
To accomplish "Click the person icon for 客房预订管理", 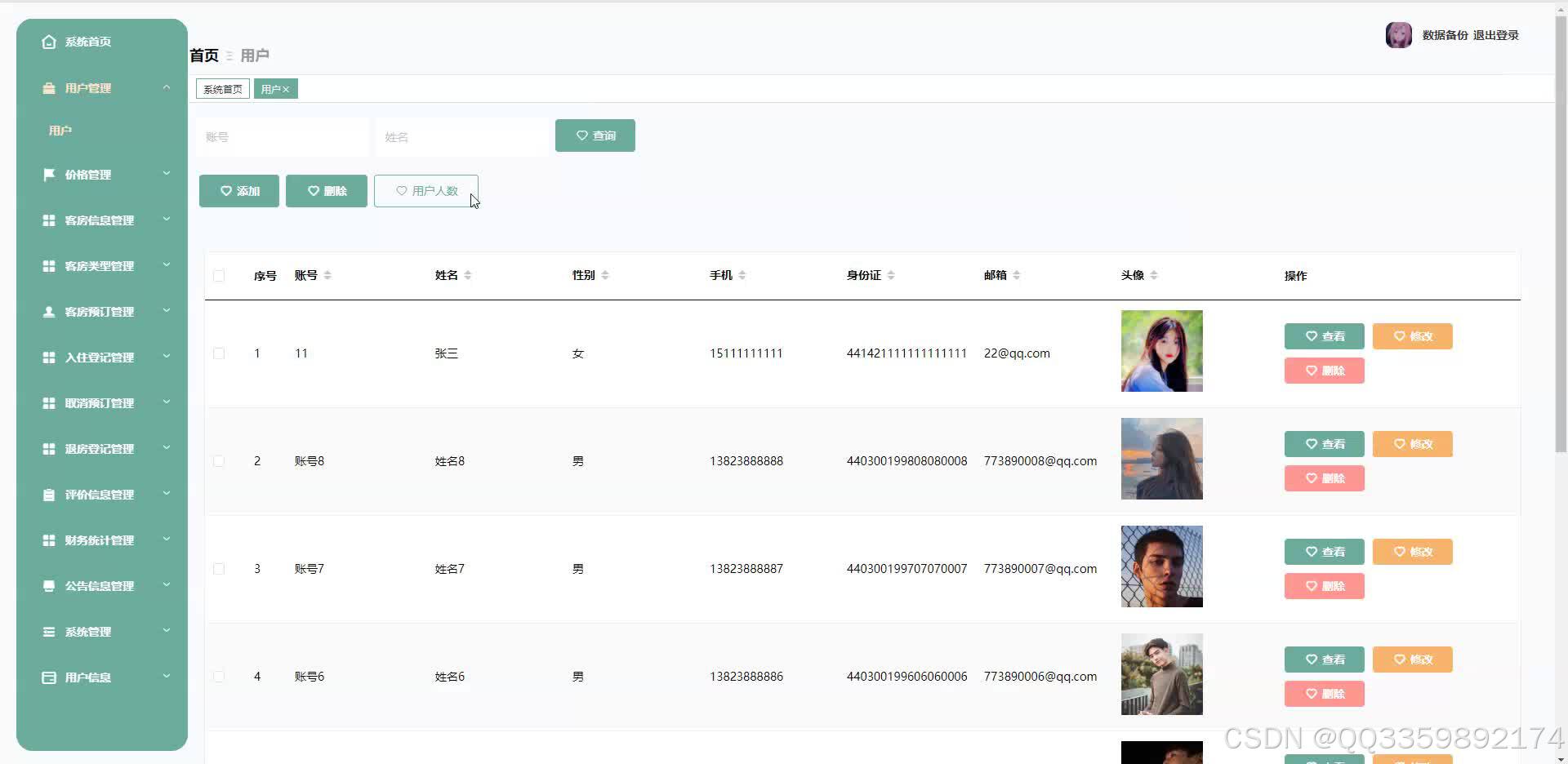I will coord(49,312).
